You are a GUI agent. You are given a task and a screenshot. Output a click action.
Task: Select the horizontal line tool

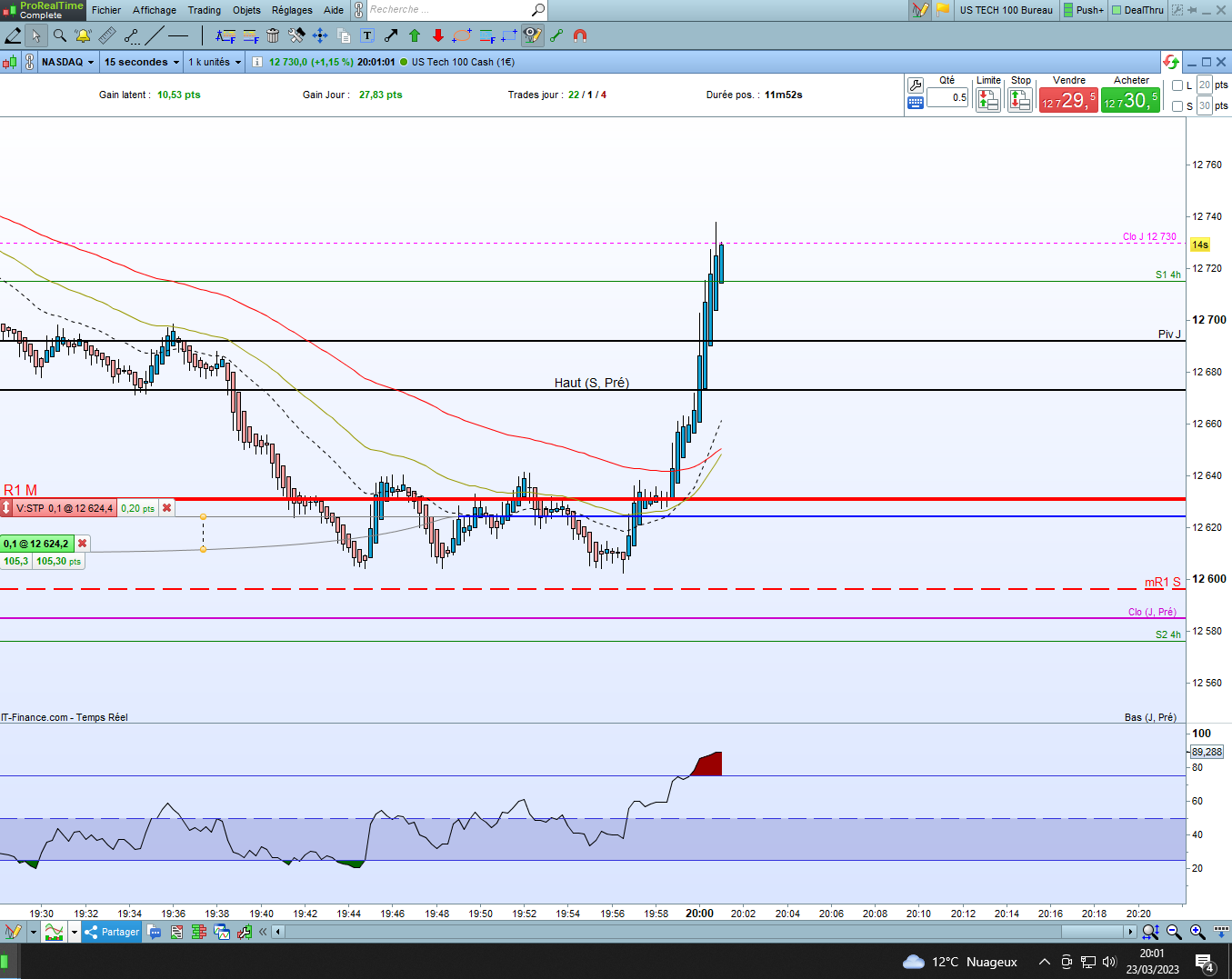[x=178, y=35]
